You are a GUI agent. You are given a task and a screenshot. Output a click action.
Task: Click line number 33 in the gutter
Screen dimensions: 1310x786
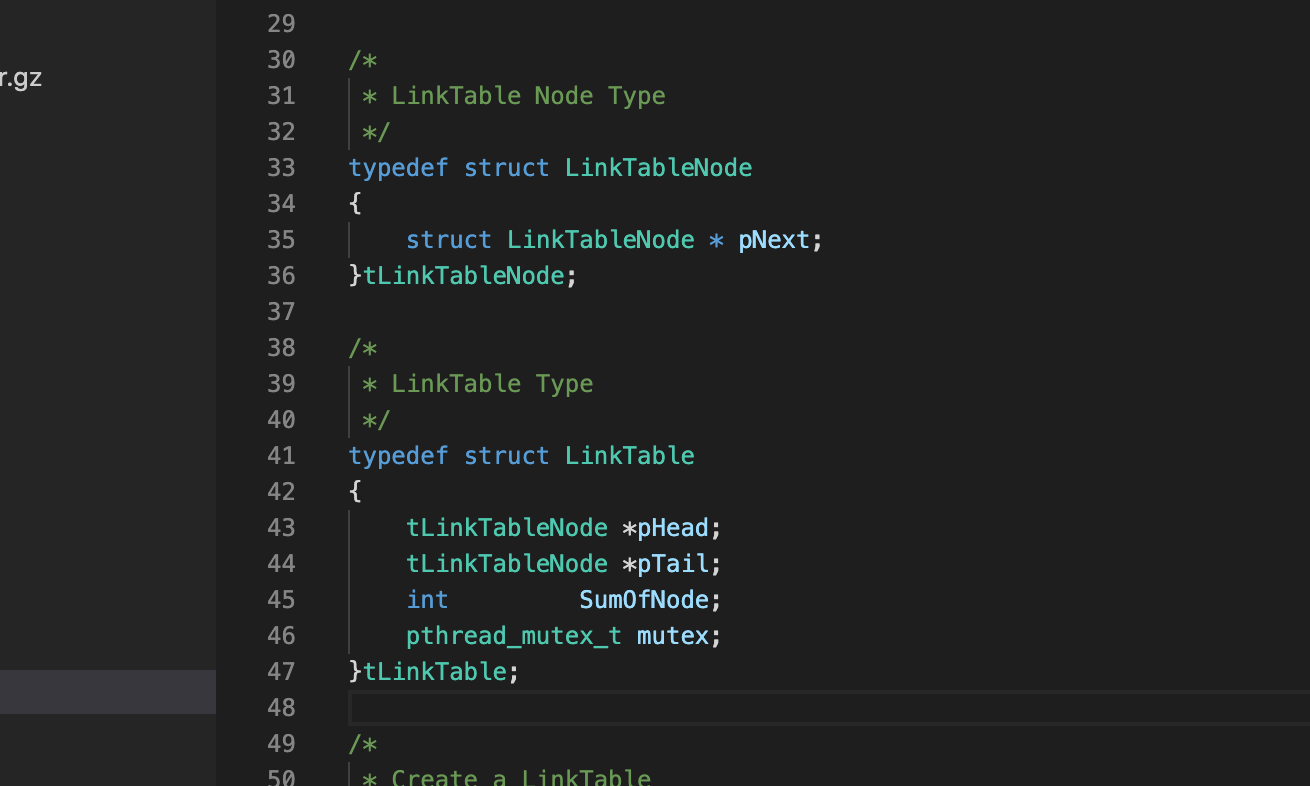coord(281,168)
